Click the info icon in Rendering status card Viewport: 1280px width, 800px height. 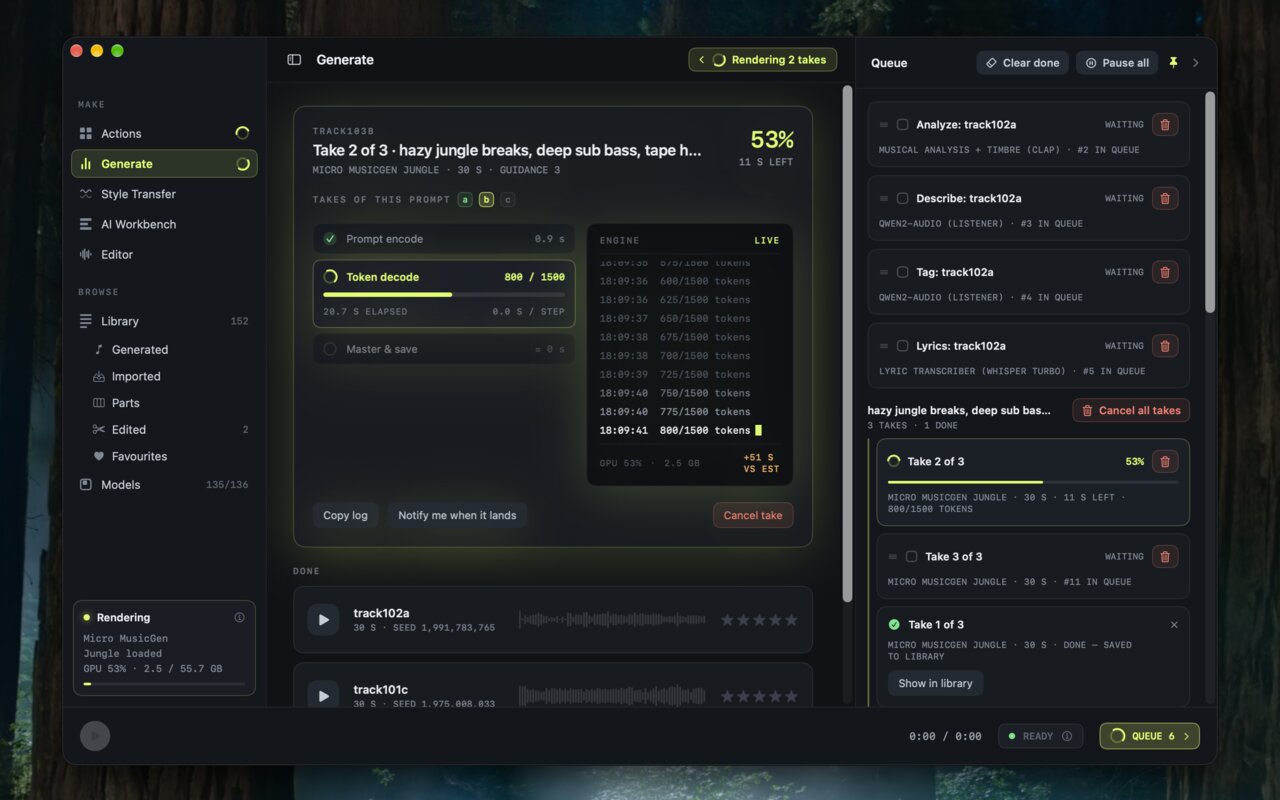coord(239,617)
